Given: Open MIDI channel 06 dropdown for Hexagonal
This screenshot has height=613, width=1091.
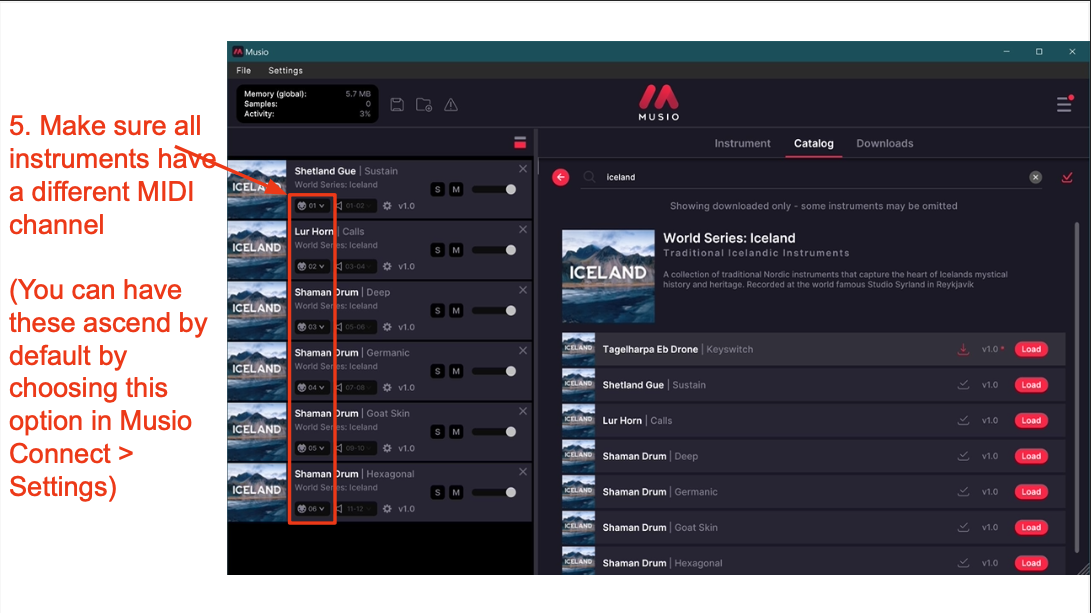Looking at the screenshot, I should [x=311, y=509].
